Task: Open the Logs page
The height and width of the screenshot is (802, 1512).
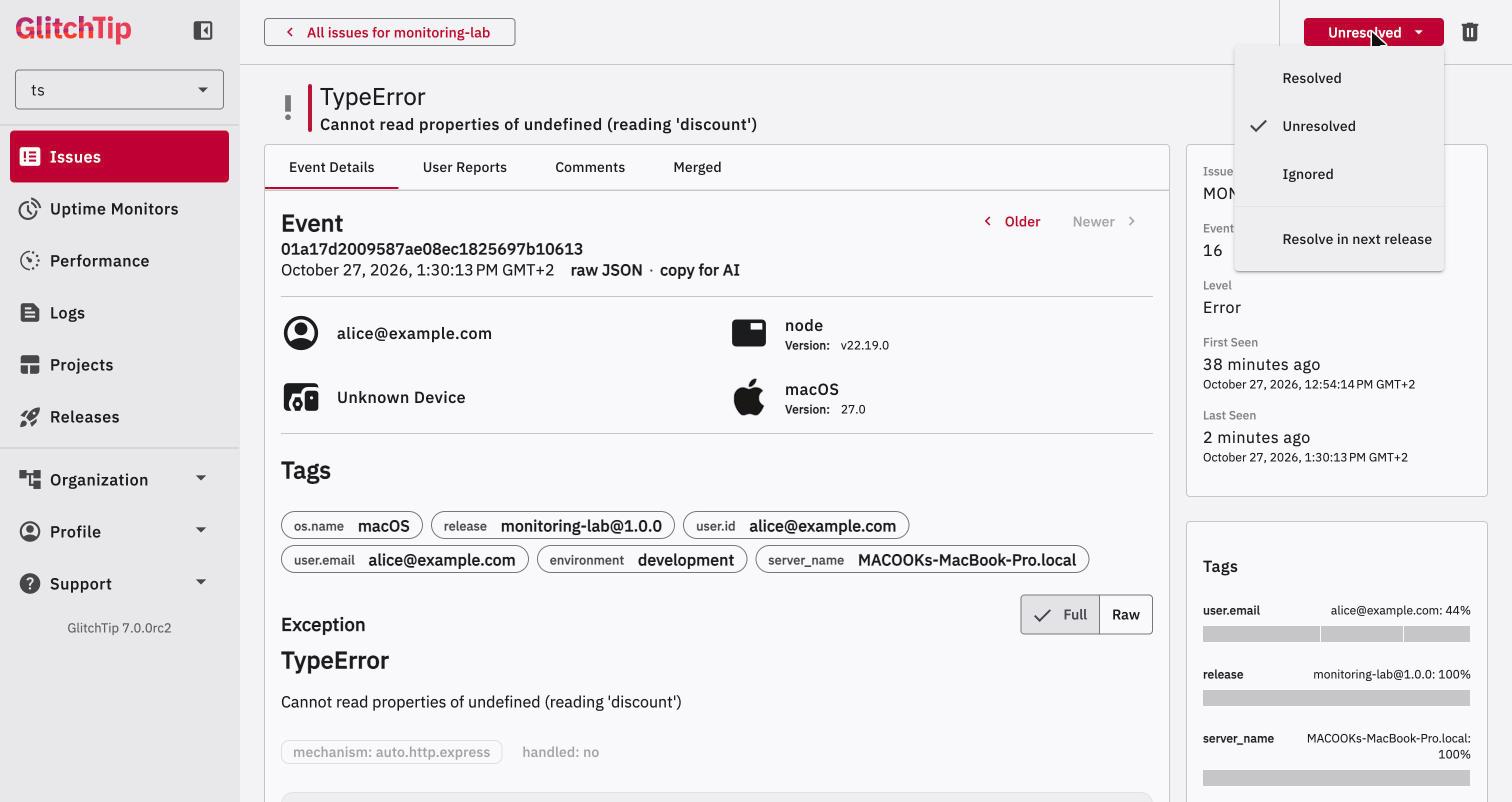Action: pyautogui.click(x=119, y=313)
